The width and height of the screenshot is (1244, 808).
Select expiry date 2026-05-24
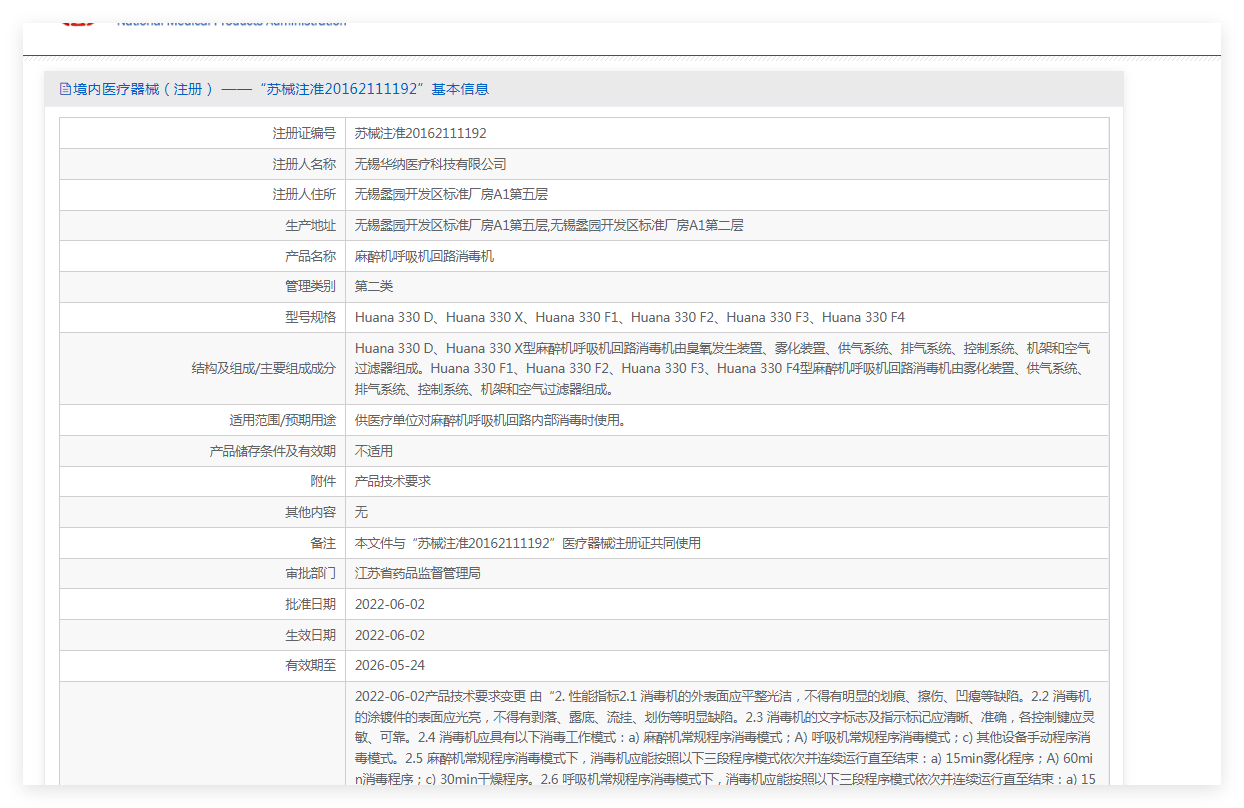click(x=390, y=666)
